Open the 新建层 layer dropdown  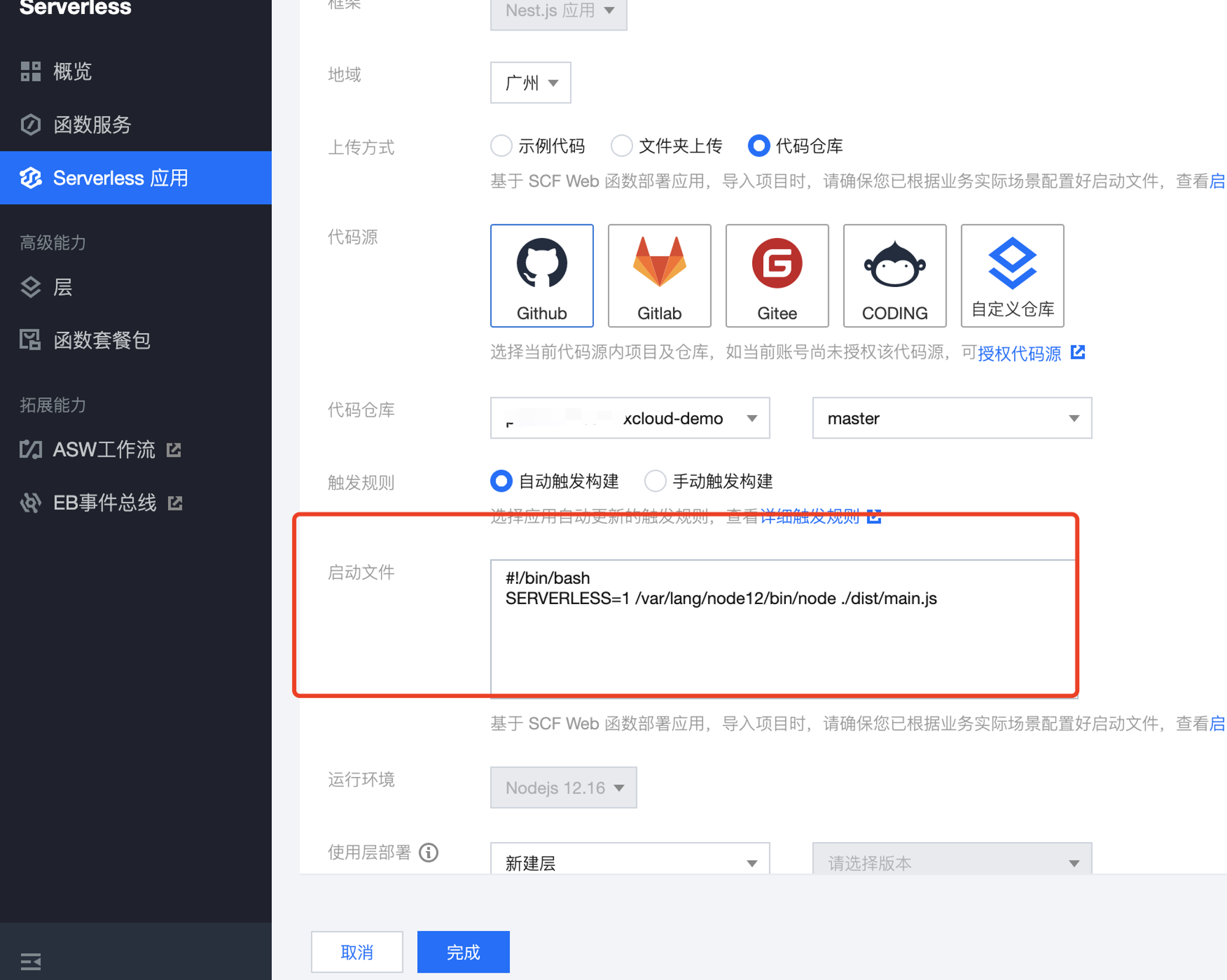[630, 859]
